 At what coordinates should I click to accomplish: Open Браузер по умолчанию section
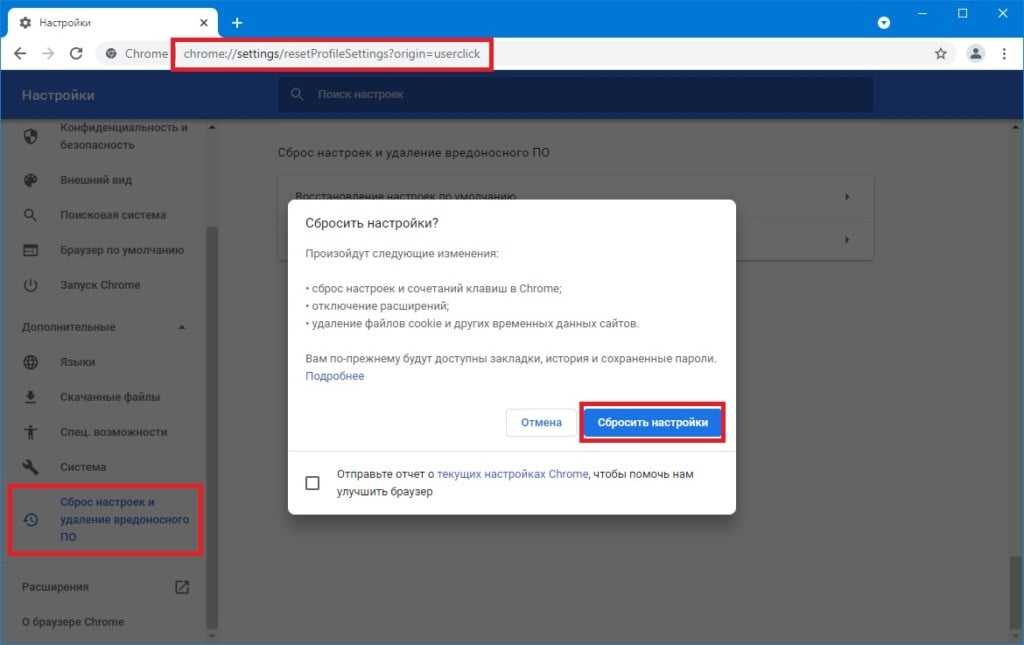(x=122, y=250)
